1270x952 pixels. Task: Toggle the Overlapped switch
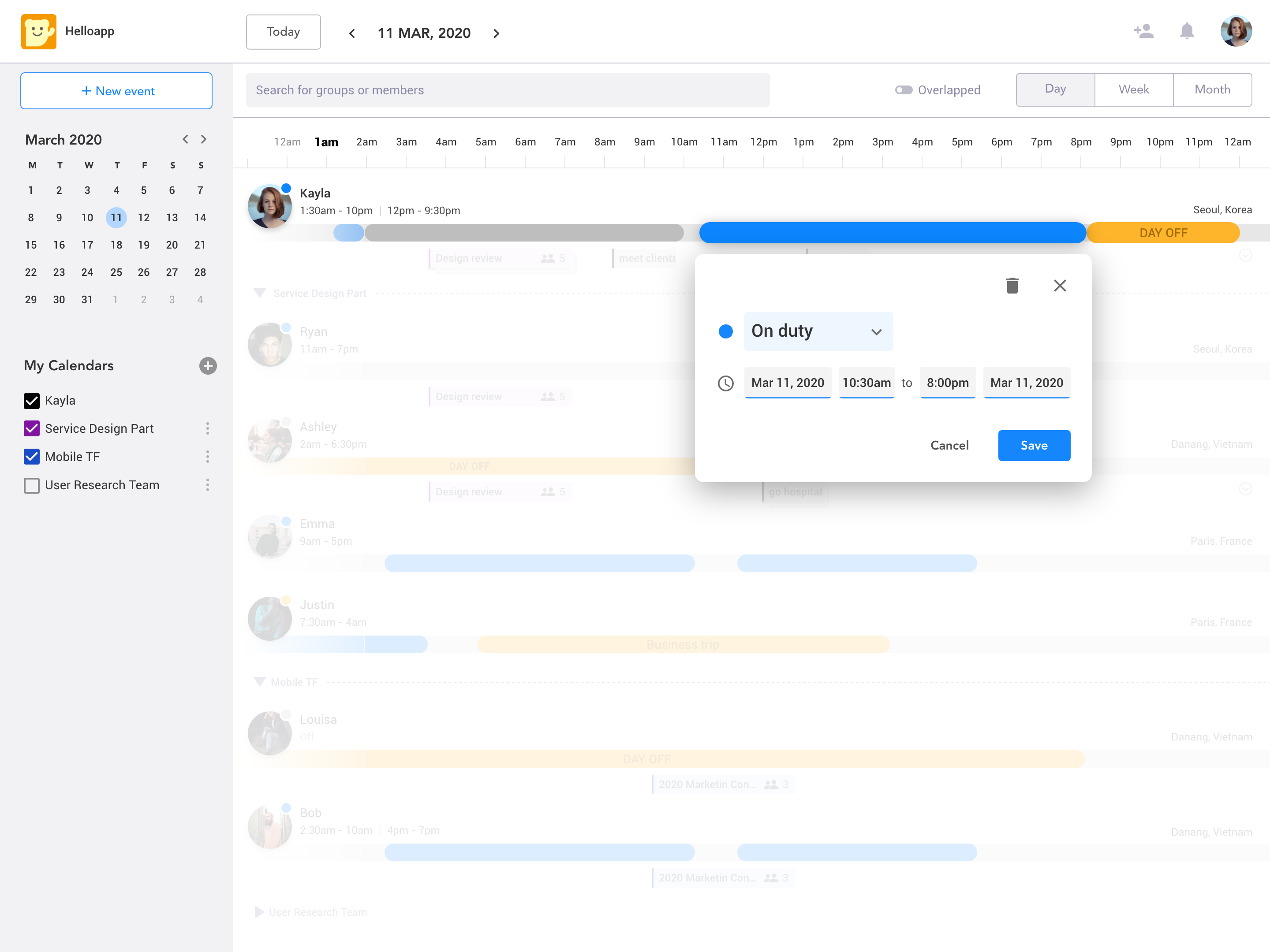click(903, 90)
